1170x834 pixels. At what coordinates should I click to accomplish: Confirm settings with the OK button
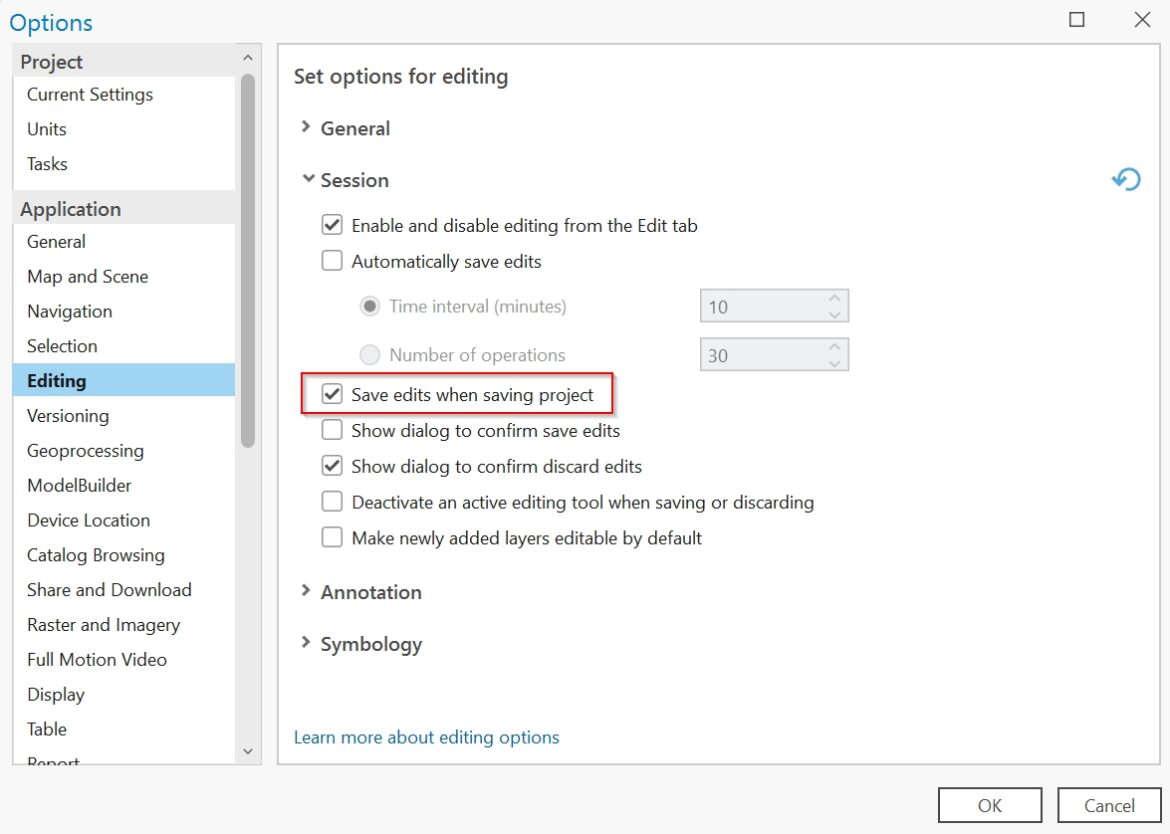(x=989, y=805)
